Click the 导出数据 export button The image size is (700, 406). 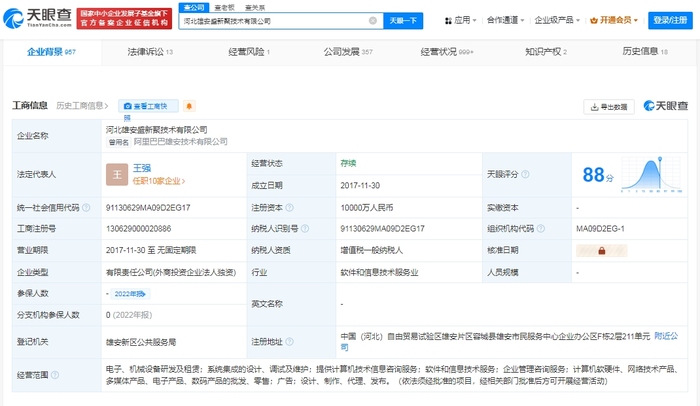609,107
